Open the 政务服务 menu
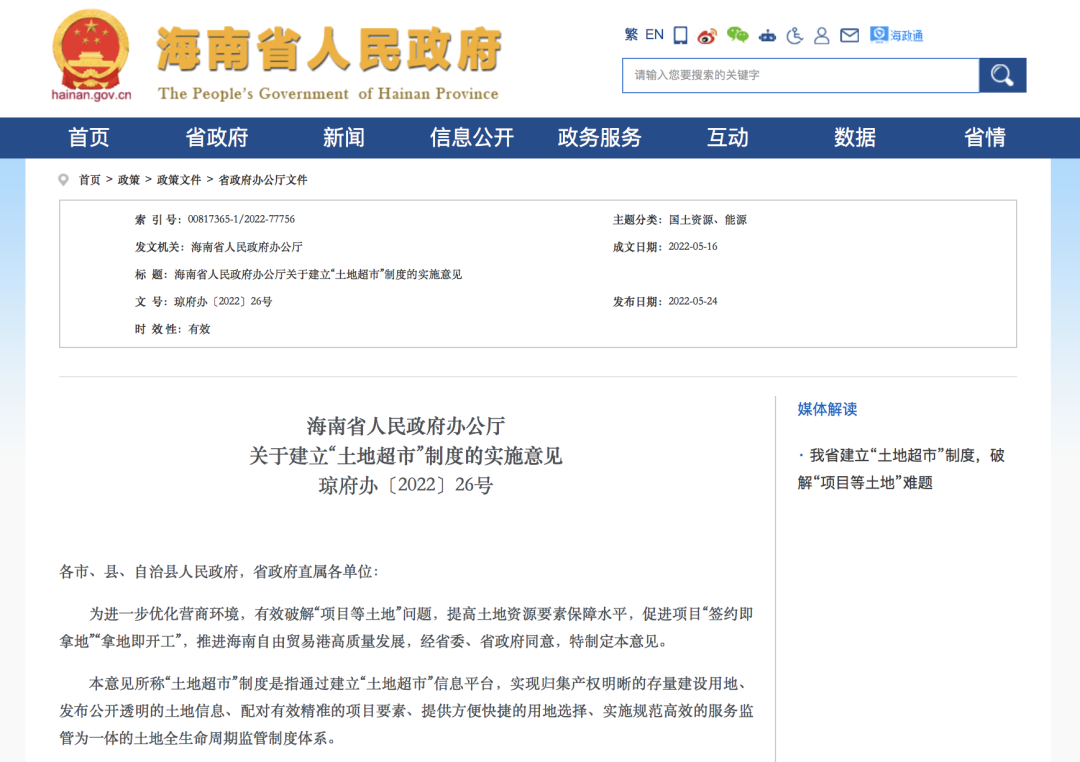Image resolution: width=1080 pixels, height=762 pixels. pos(601,138)
